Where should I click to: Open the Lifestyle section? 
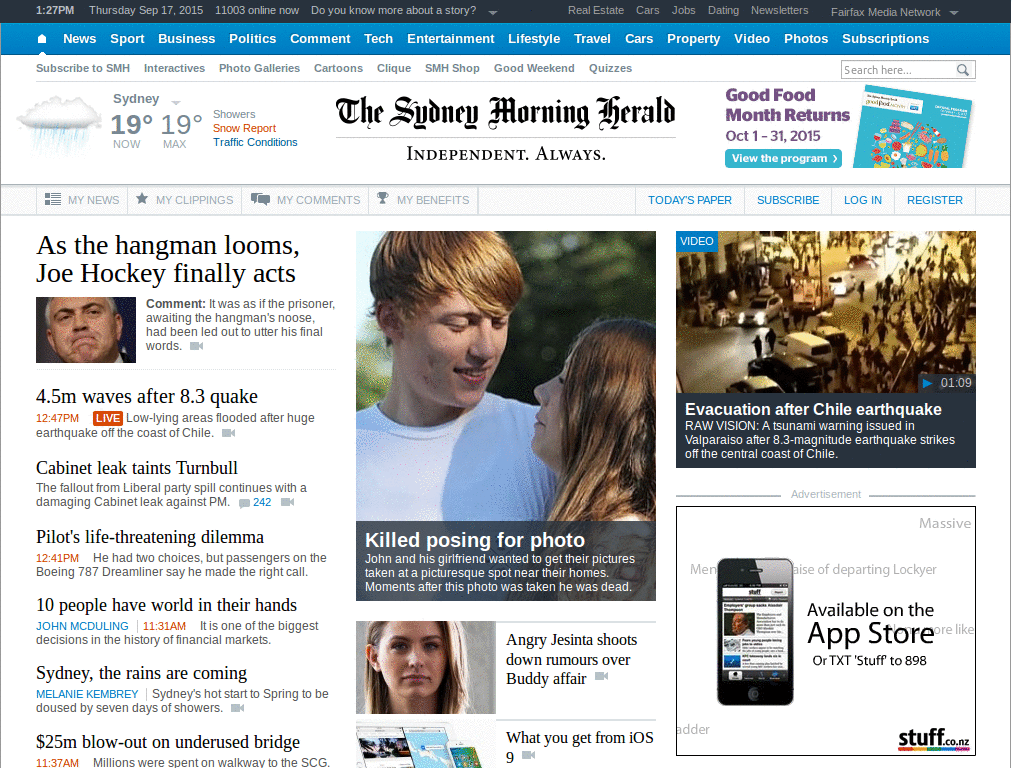click(534, 39)
